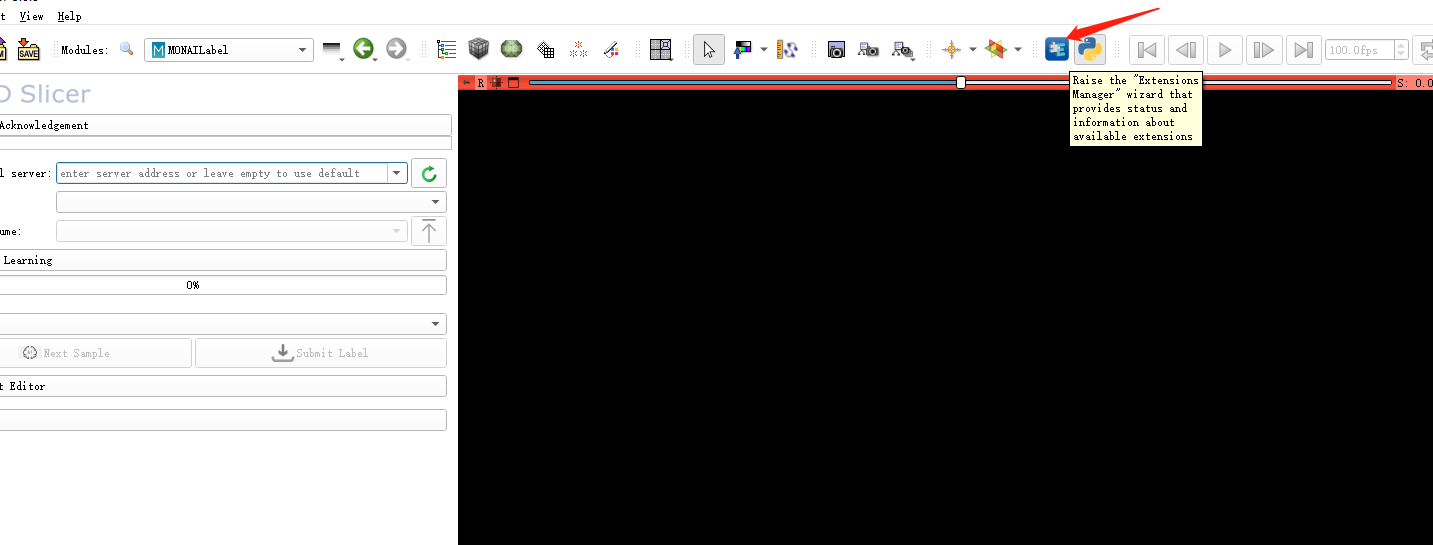Image resolution: width=1433 pixels, height=545 pixels.
Task: Open the Help menu
Action: [x=69, y=16]
